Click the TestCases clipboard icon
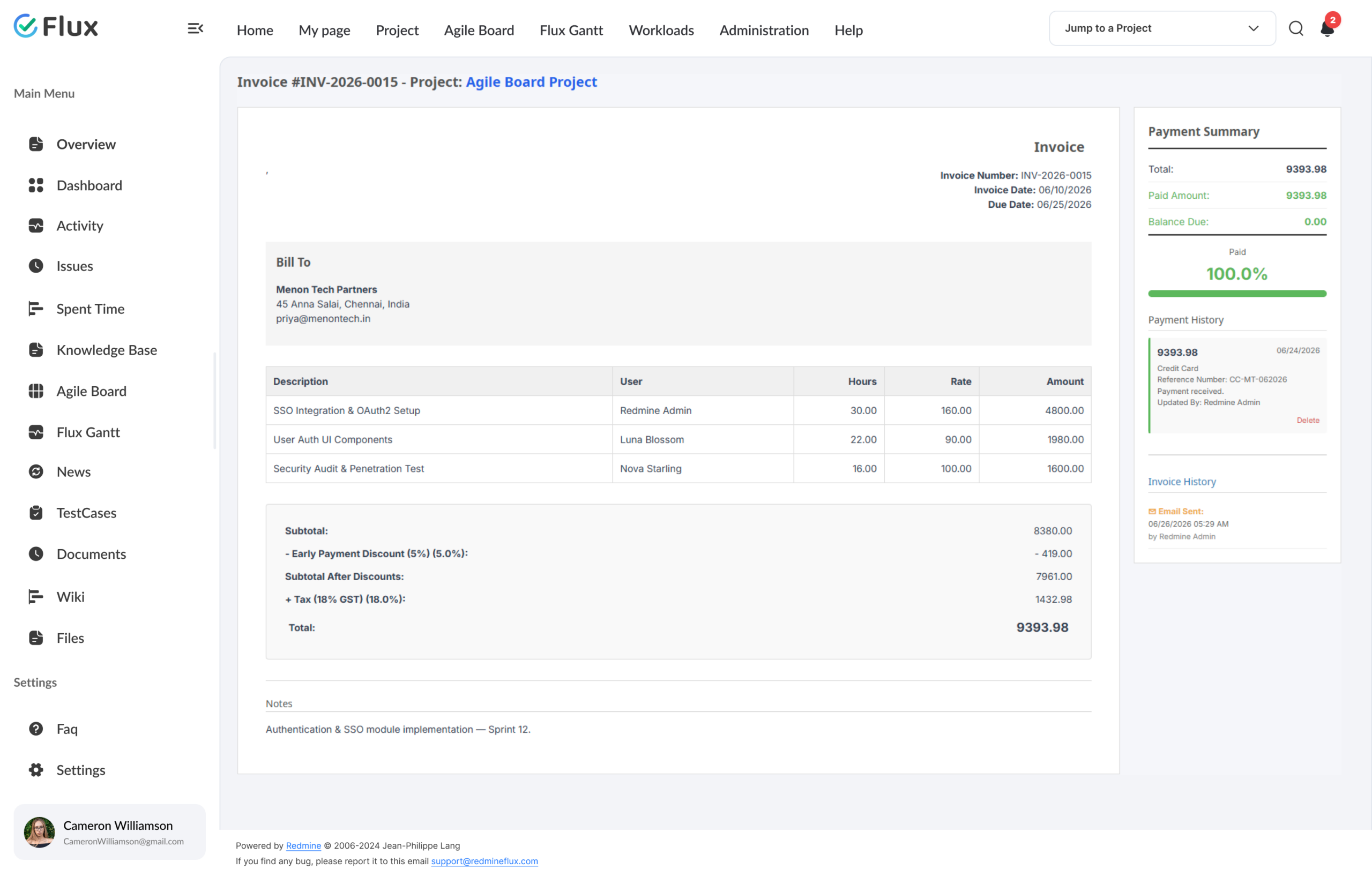The height and width of the screenshot is (877, 1372). pyautogui.click(x=36, y=513)
